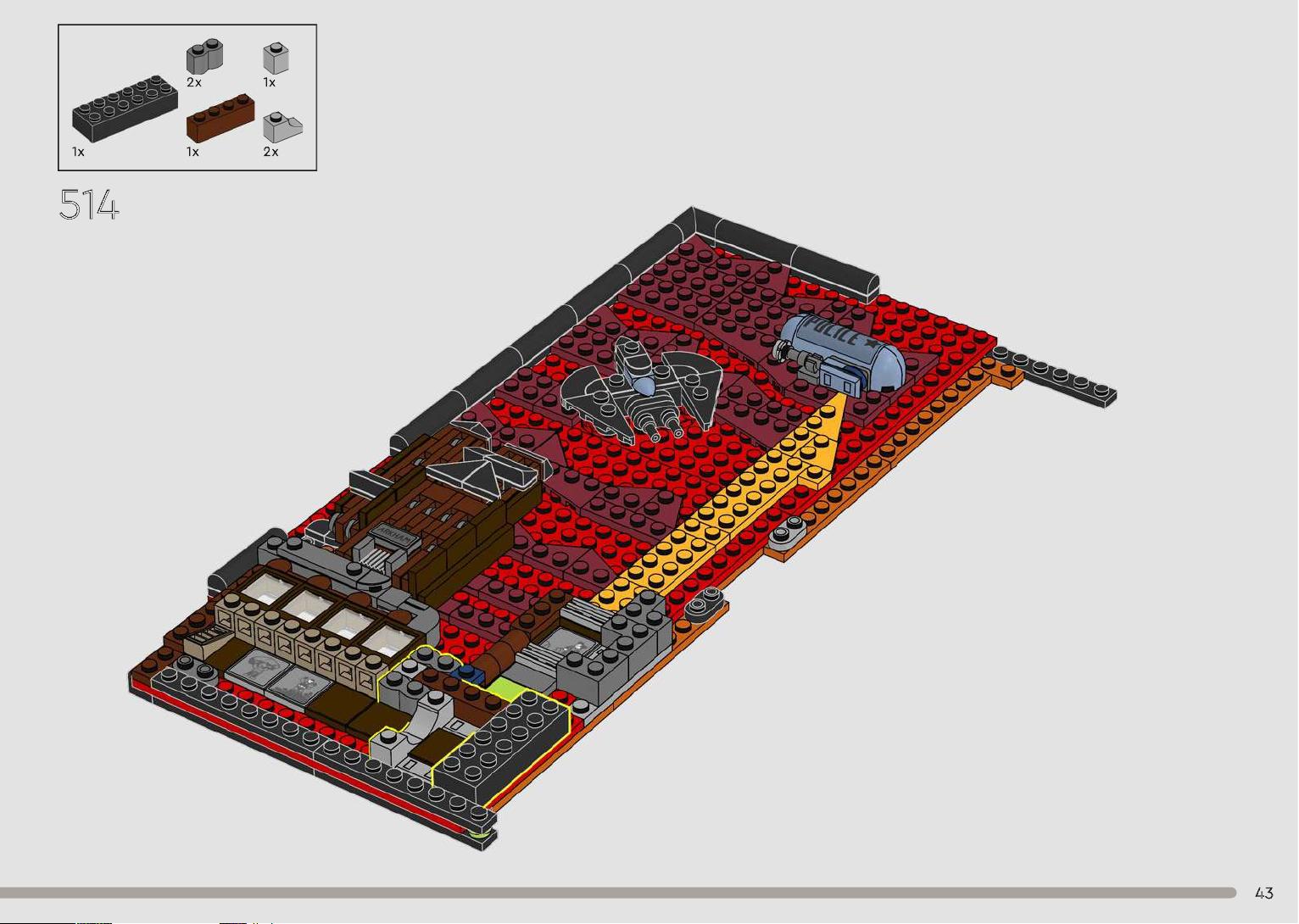Viewport: 1299px width, 924px height.
Task: Click the '2x' quantity under dark gray brick
Action: coord(194,82)
